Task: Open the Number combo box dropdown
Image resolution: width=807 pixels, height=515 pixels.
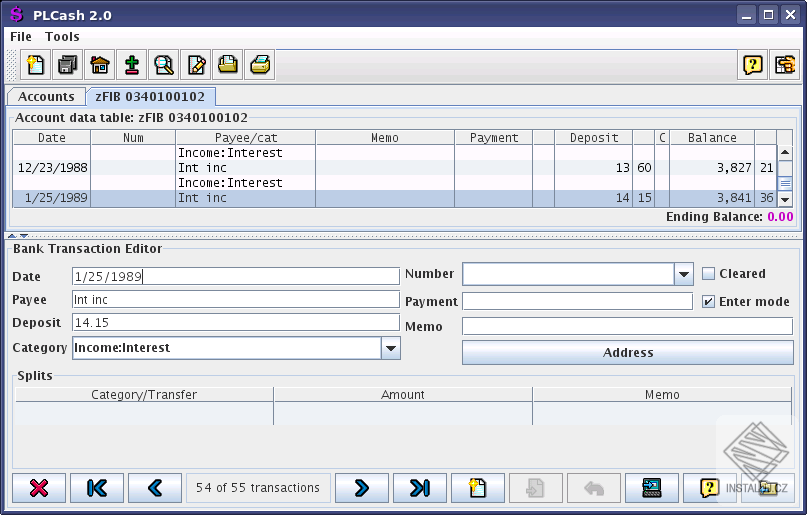Action: point(683,274)
